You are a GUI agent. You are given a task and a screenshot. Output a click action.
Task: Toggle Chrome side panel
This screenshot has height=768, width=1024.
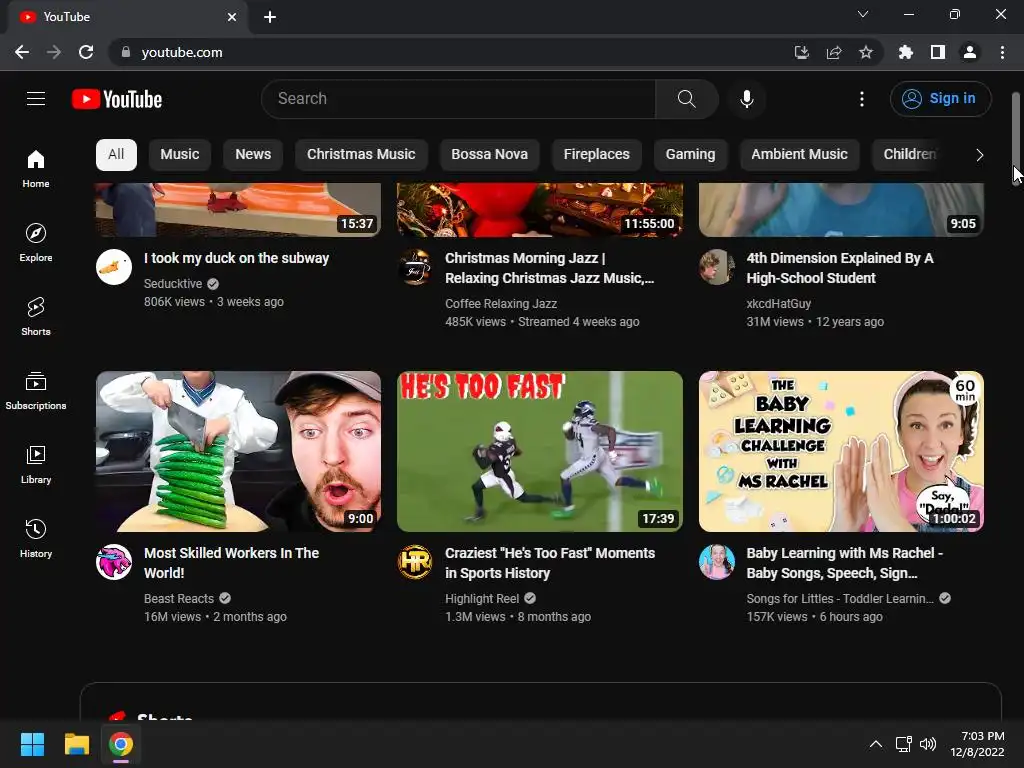[938, 52]
